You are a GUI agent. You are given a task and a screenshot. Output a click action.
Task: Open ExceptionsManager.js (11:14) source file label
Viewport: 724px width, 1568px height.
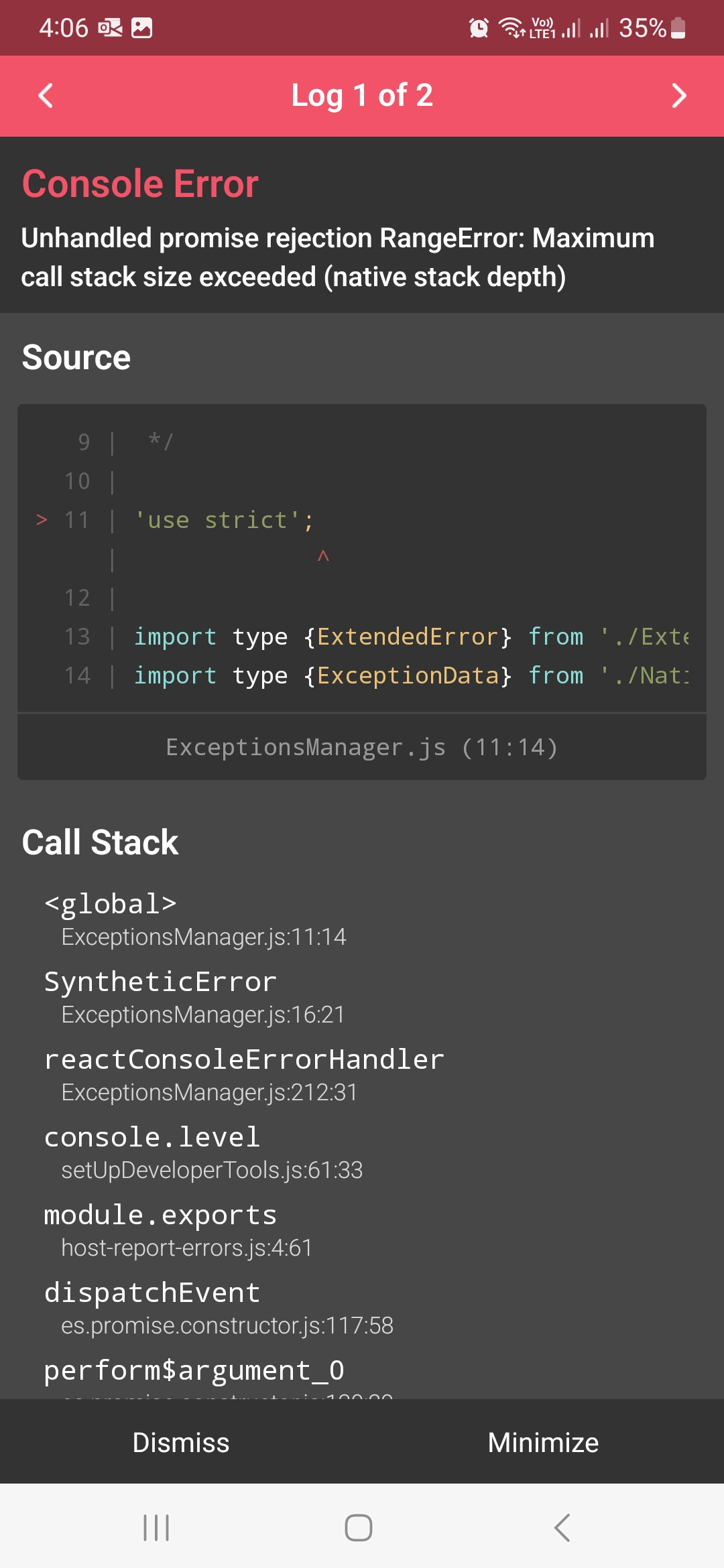pyautogui.click(x=362, y=747)
